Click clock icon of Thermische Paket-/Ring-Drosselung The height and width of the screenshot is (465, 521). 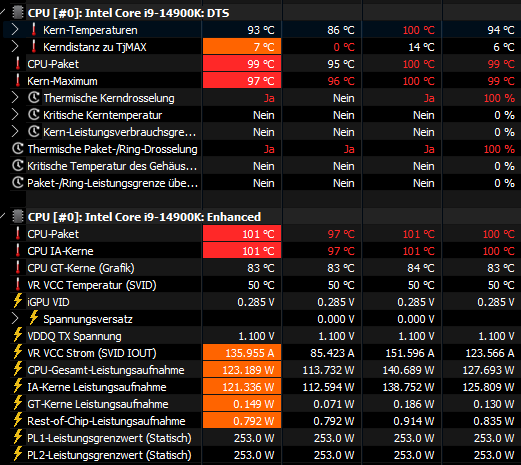point(18,149)
